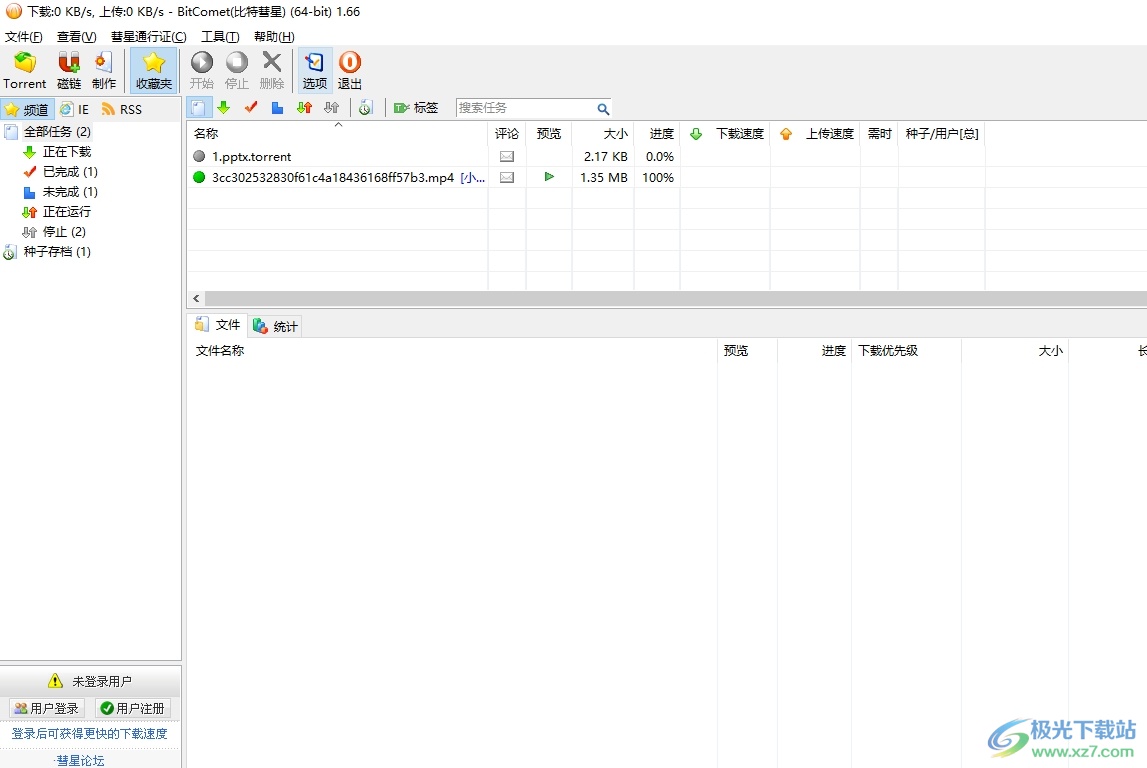The height and width of the screenshot is (768, 1147).
Task: Open the 帮助(H) menu
Action: pos(274,37)
